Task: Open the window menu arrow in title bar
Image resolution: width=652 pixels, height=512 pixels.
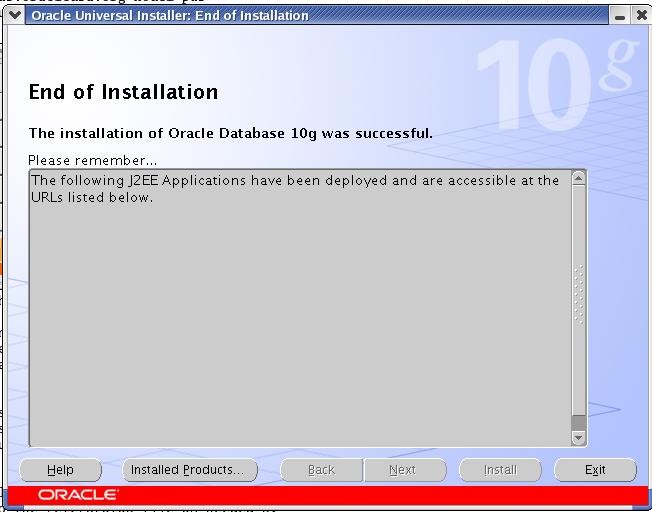Action: tap(15, 15)
